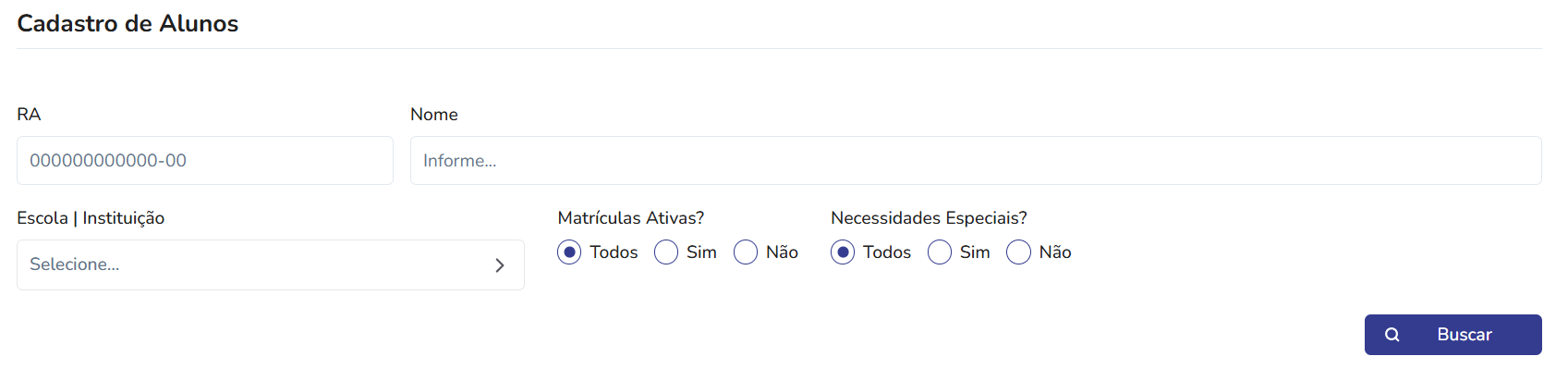Focus the RA input field
The width and height of the screenshot is (1568, 381).
point(205,161)
